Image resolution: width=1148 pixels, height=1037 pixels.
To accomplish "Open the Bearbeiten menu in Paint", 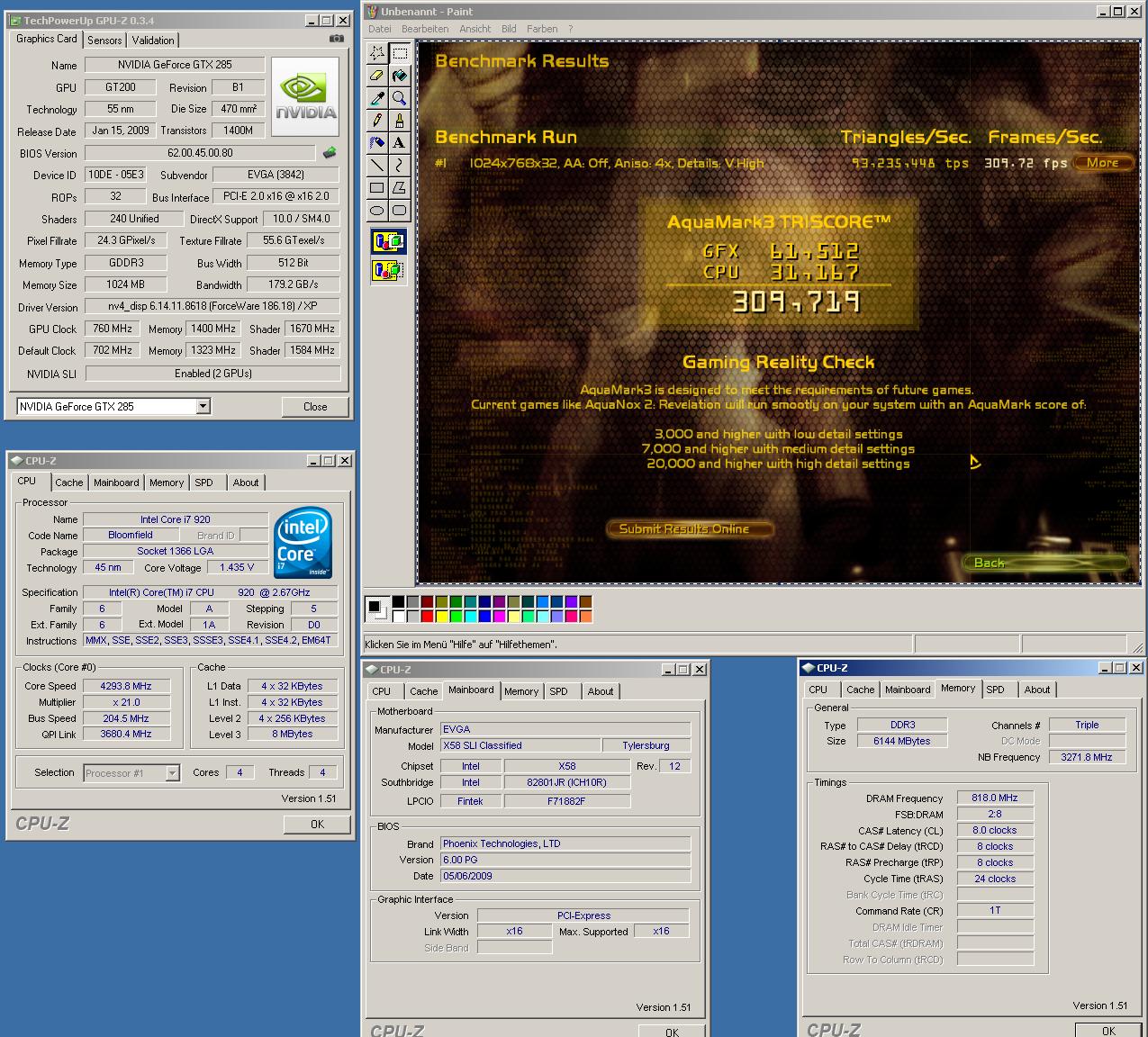I will 425,29.
